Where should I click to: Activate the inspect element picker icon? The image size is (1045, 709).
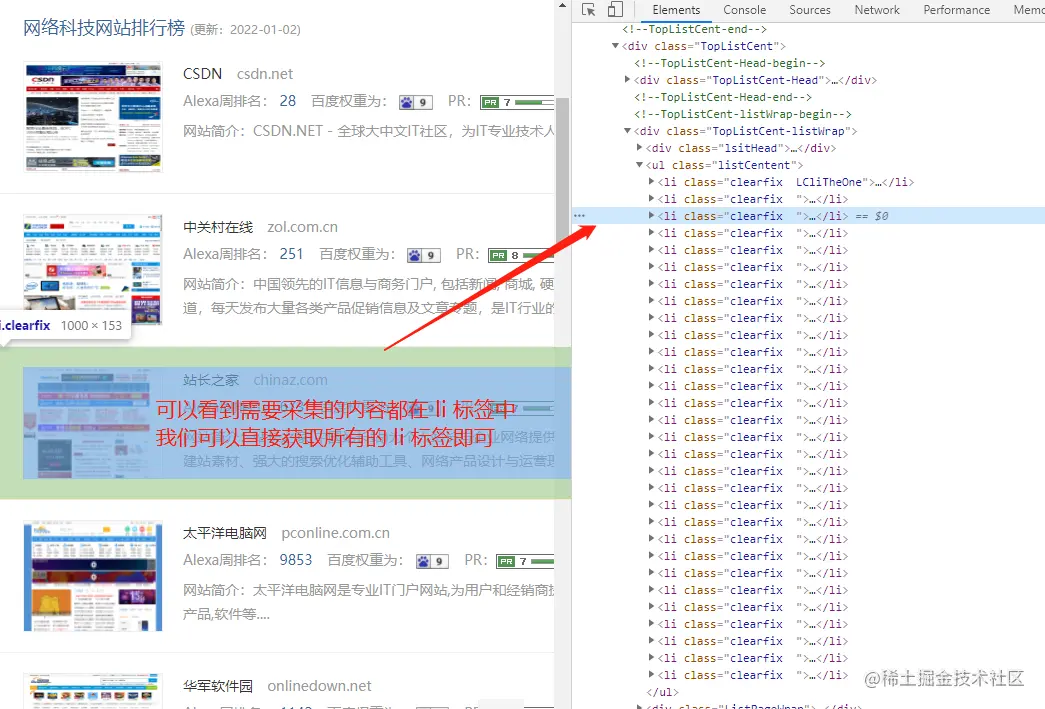[588, 9]
